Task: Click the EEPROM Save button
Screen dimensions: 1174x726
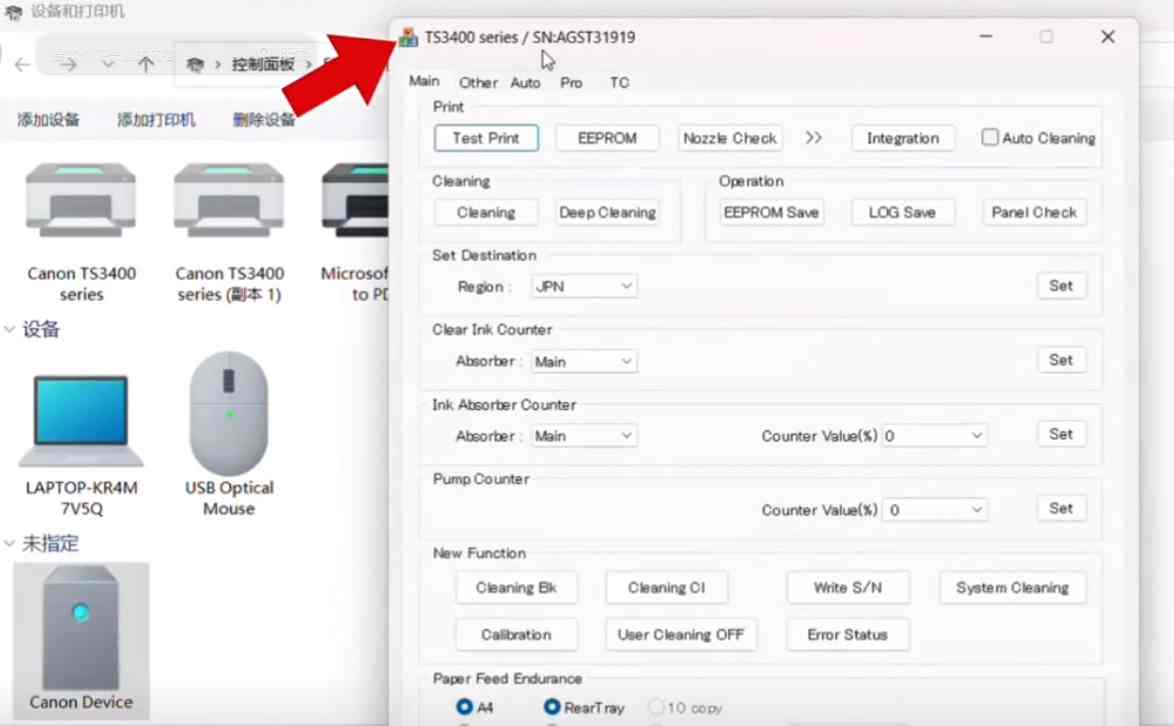Action: [x=771, y=212]
